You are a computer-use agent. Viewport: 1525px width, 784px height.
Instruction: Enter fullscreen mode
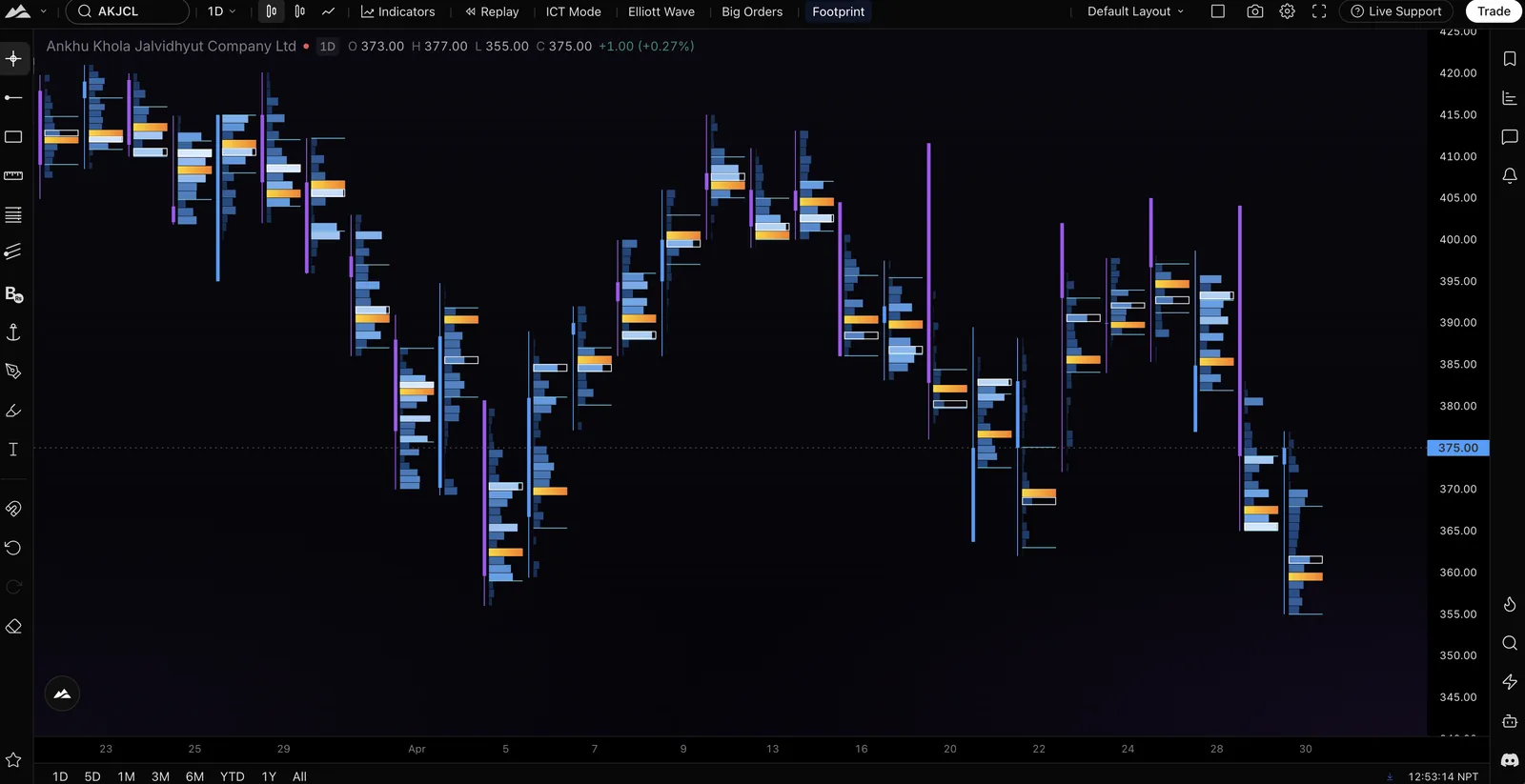[1319, 11]
